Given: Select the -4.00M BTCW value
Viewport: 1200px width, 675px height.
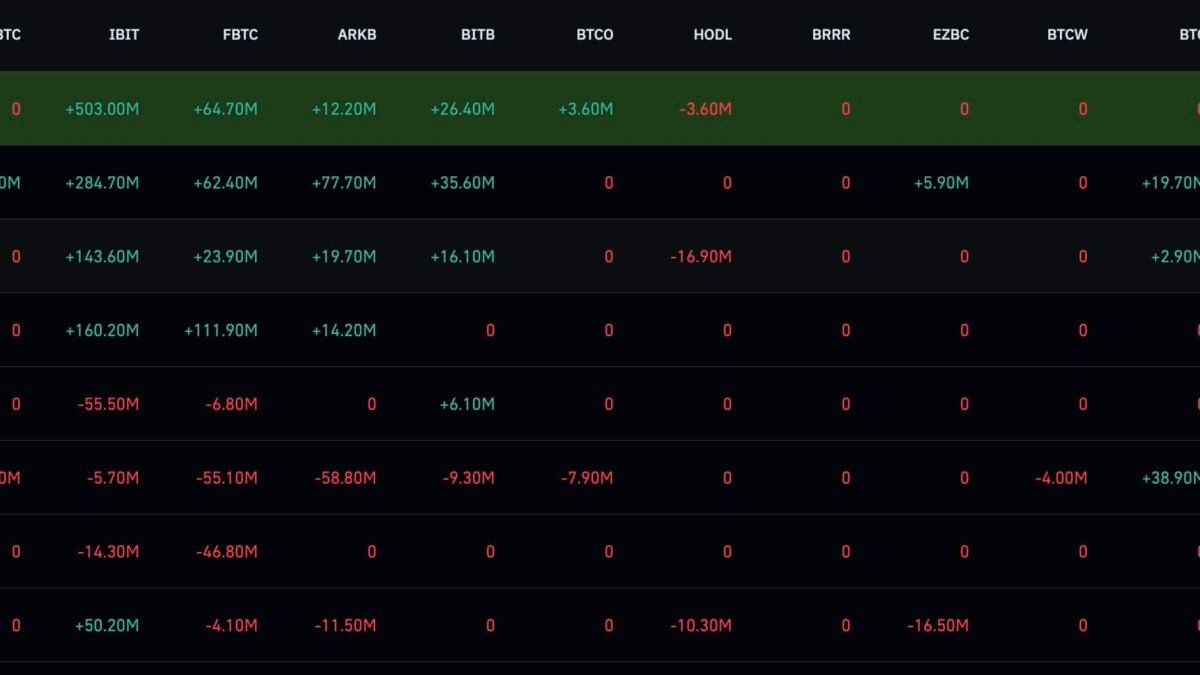Looking at the screenshot, I should 1061,479.
